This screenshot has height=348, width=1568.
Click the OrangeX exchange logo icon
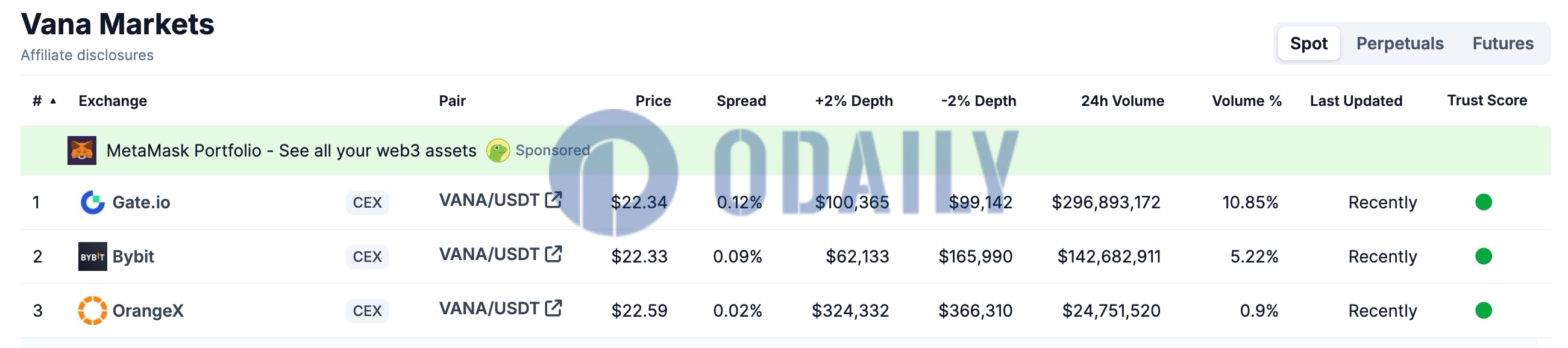pos(93,310)
